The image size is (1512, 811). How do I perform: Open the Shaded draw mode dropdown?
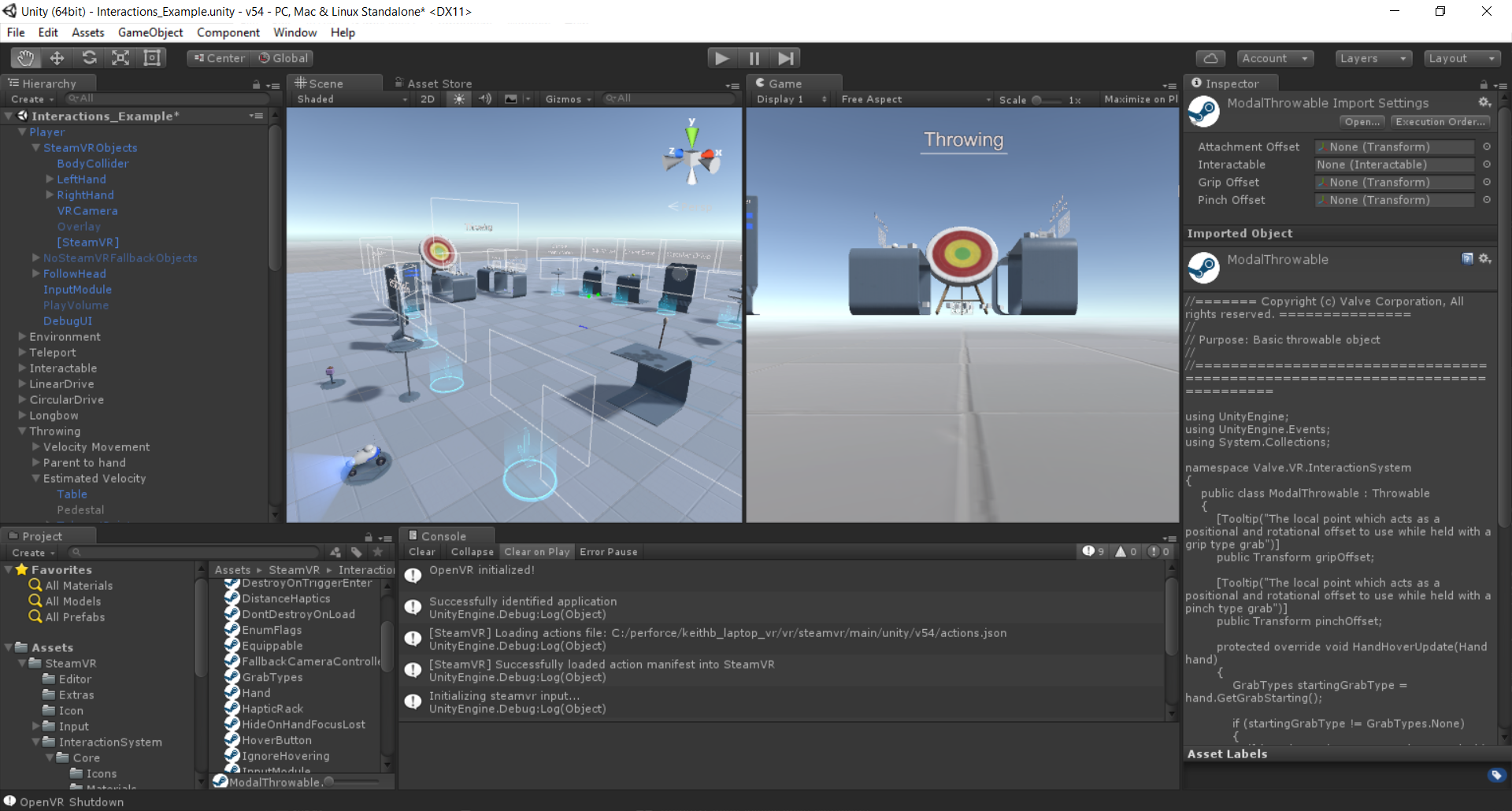coord(352,99)
